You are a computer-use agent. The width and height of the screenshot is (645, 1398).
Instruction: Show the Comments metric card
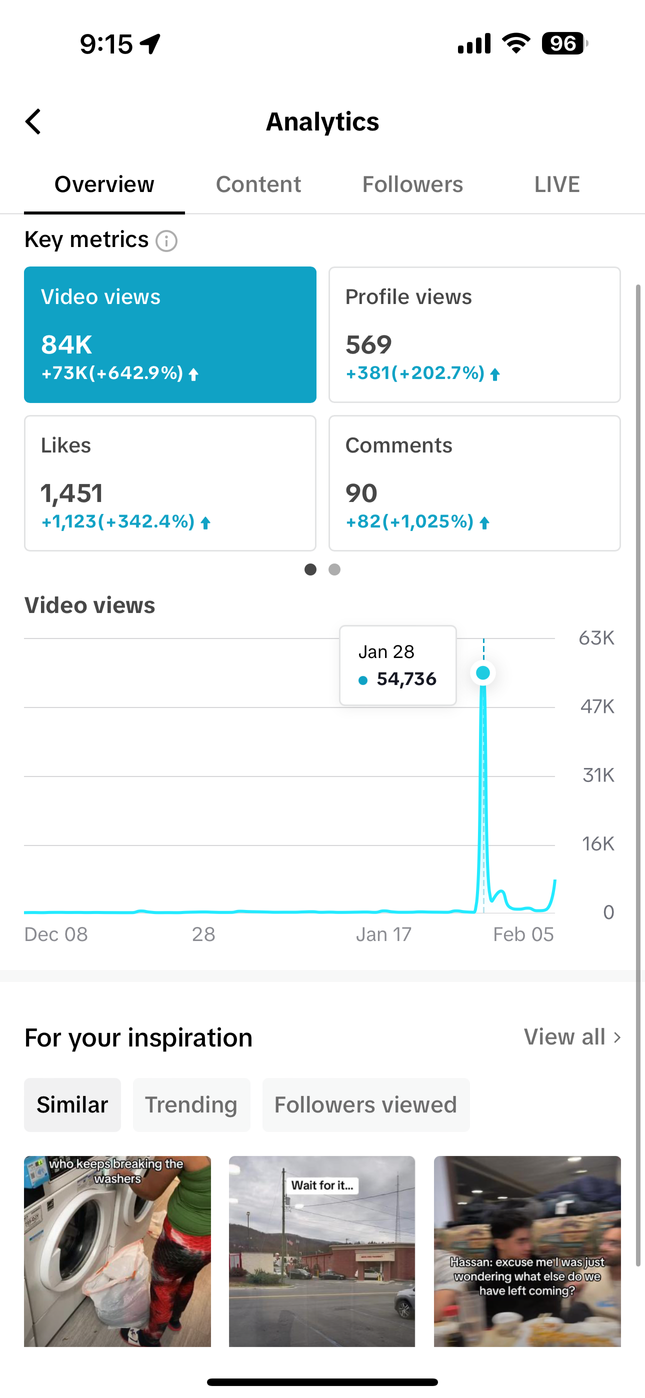[474, 483]
